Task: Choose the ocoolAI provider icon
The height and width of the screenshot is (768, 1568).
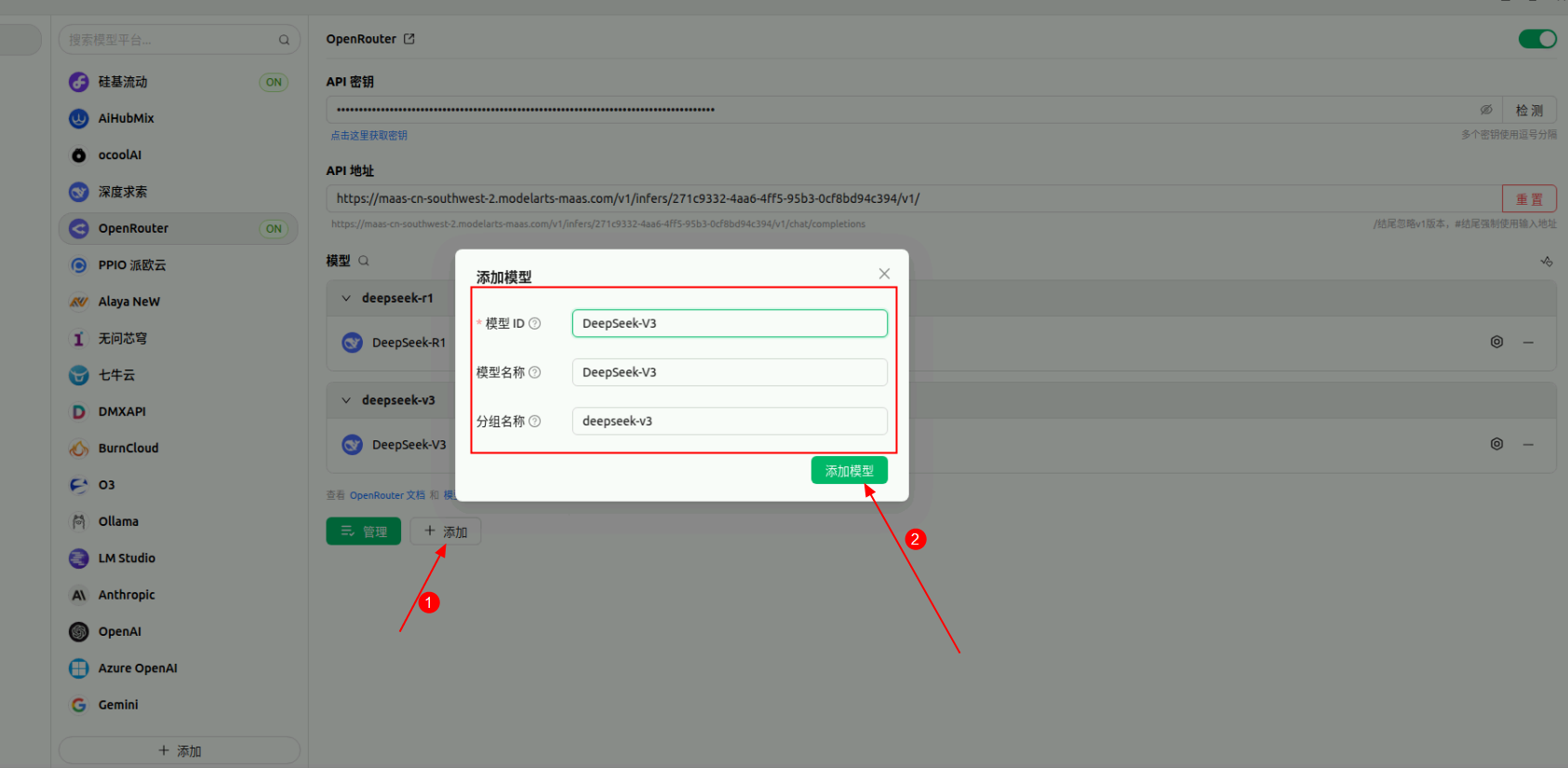Action: coord(79,155)
